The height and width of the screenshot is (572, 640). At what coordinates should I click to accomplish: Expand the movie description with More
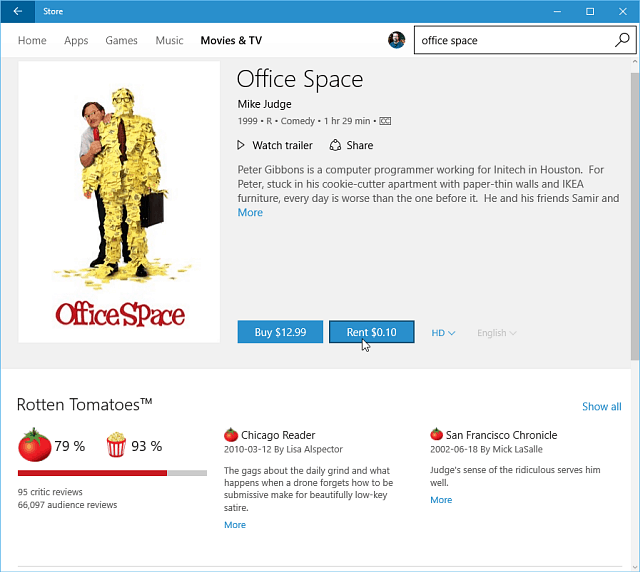[250, 212]
